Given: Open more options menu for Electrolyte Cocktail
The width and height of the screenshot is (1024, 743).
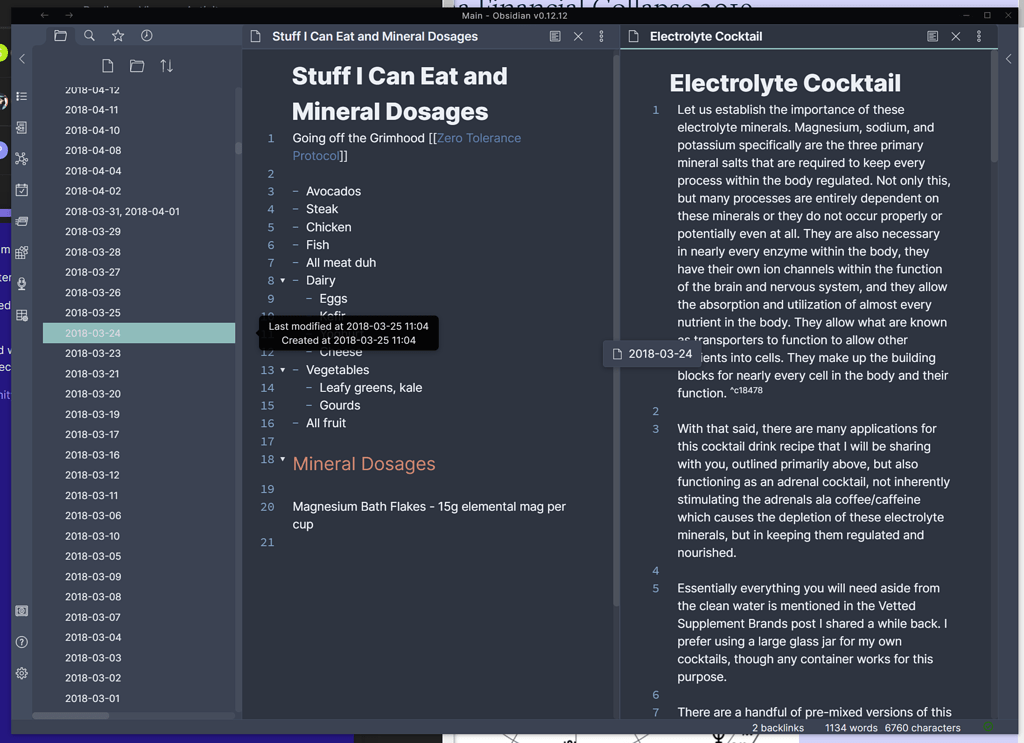Looking at the screenshot, I should [x=978, y=35].
